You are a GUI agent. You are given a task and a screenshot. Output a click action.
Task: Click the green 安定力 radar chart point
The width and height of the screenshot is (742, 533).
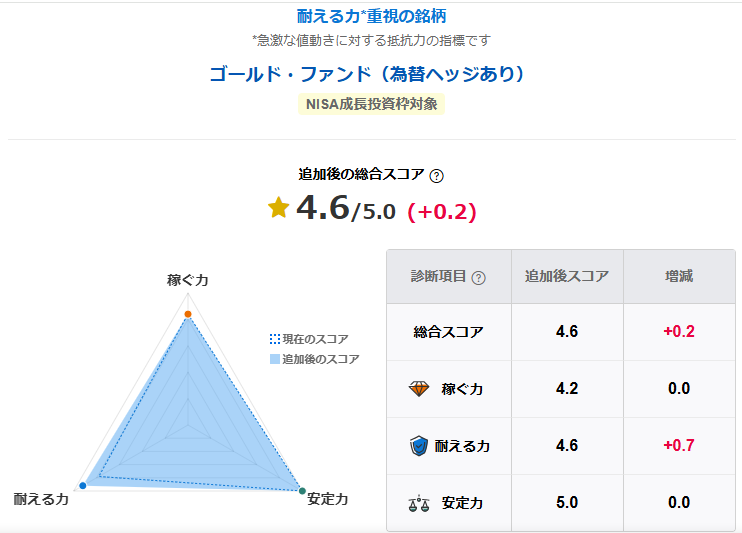click(303, 489)
